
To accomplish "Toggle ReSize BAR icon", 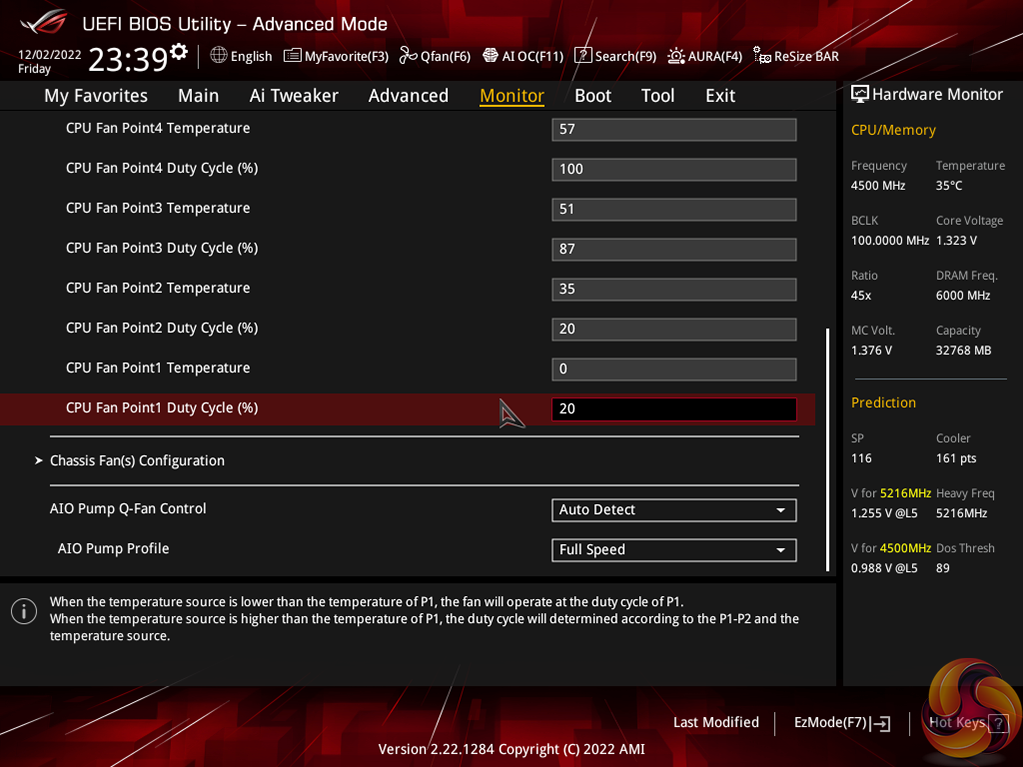I will (762, 55).
